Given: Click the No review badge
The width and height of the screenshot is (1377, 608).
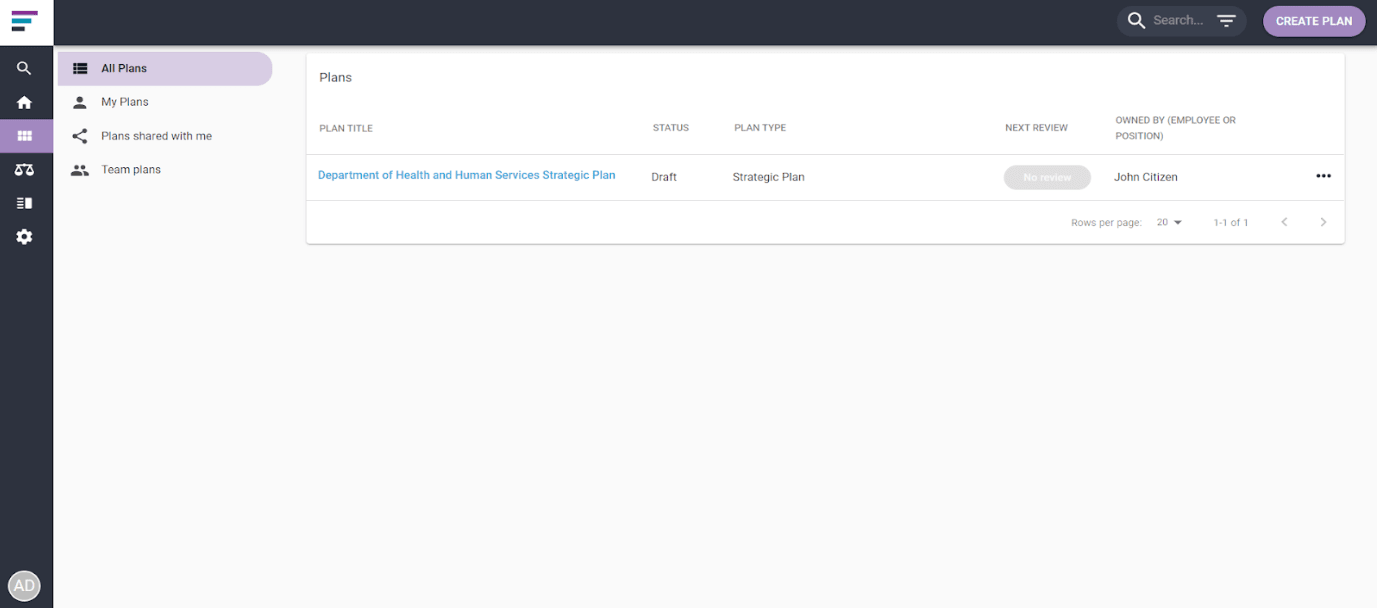Looking at the screenshot, I should click(x=1047, y=177).
